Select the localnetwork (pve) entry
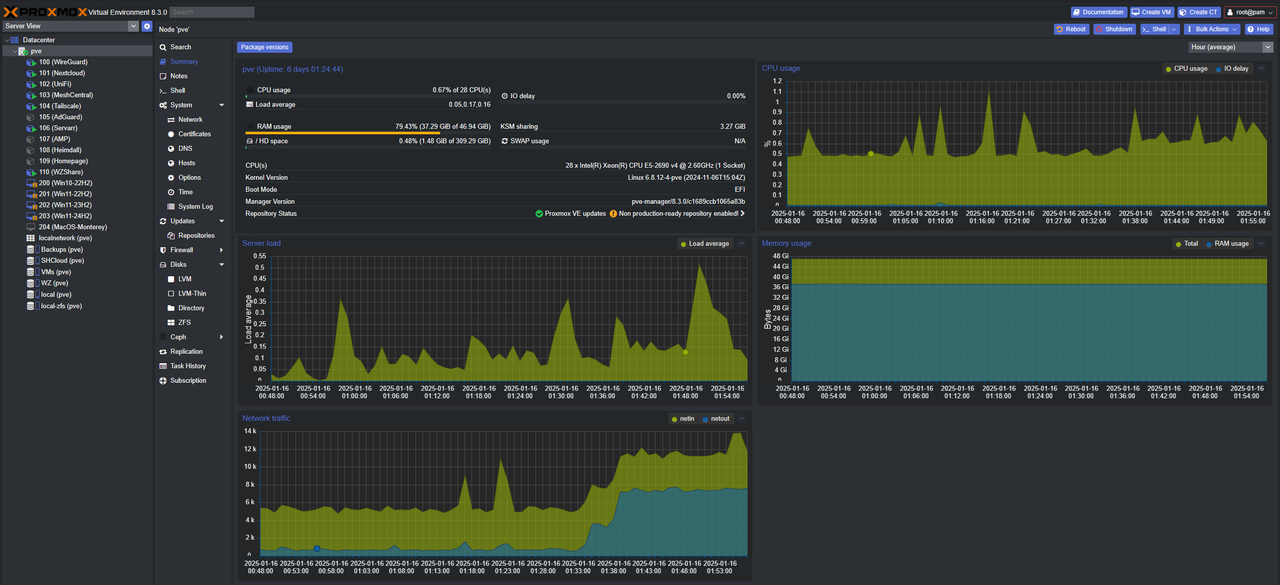 60,238
